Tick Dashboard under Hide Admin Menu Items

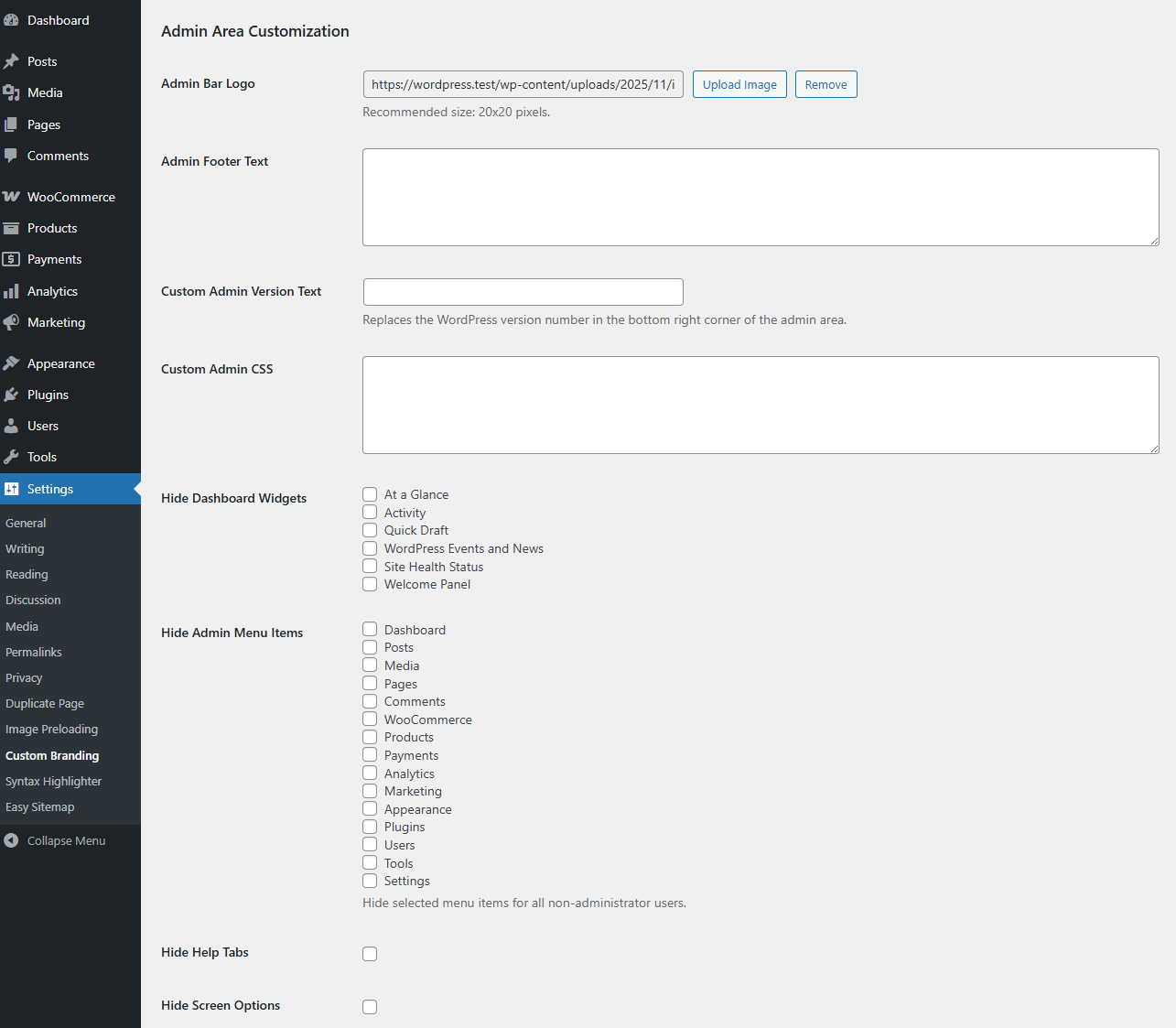370,629
